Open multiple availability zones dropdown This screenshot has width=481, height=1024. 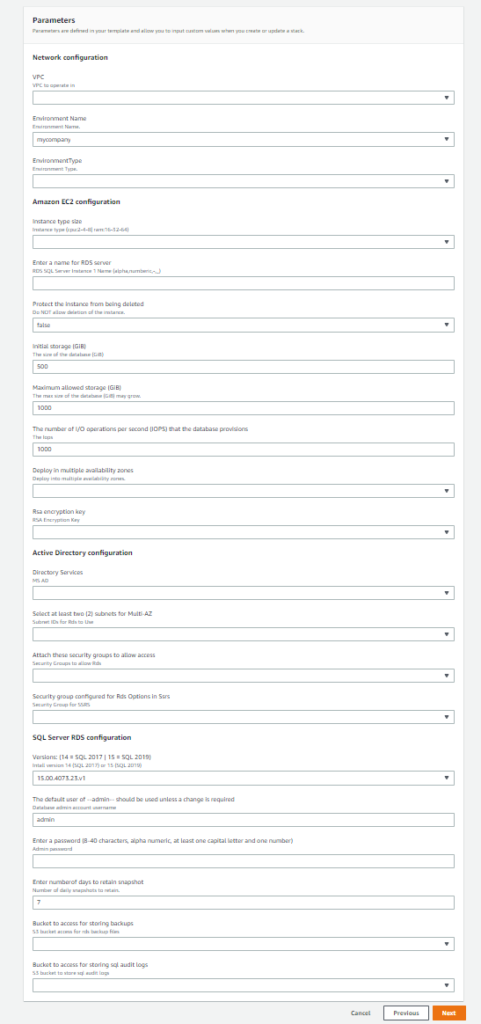[x=243, y=490]
